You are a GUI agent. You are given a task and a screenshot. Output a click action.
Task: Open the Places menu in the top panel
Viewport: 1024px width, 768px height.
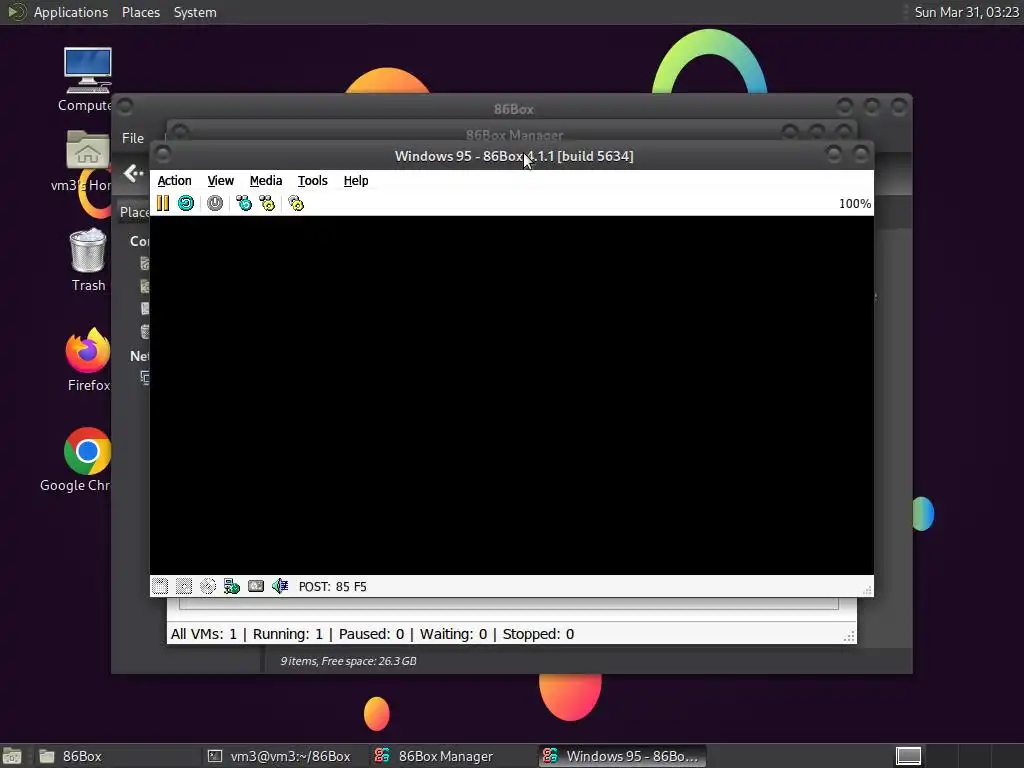pyautogui.click(x=140, y=12)
